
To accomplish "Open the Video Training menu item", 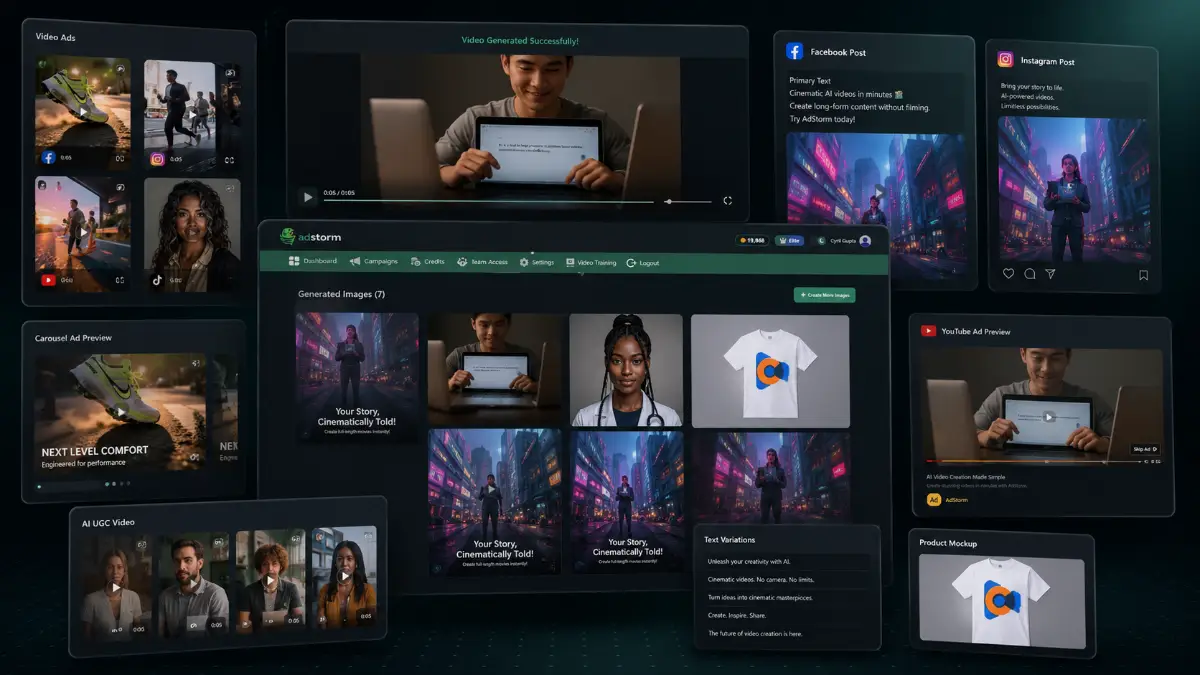I will click(x=590, y=262).
